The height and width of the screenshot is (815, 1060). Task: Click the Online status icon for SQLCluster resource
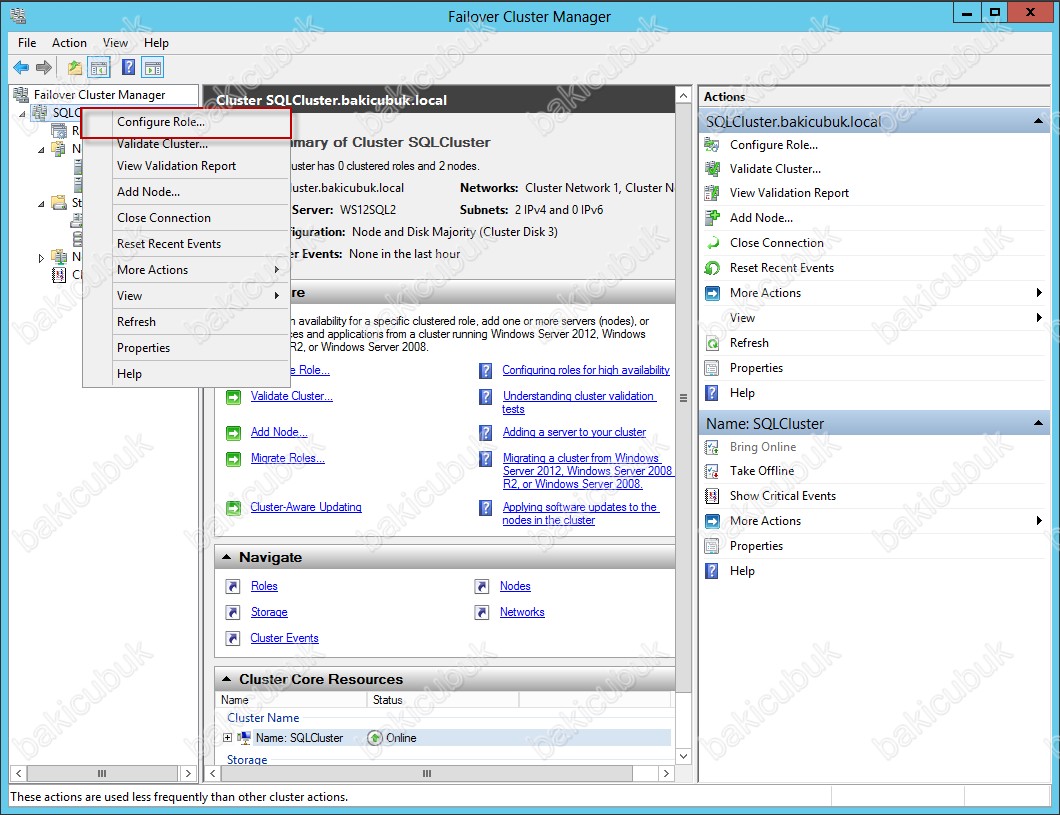[375, 738]
